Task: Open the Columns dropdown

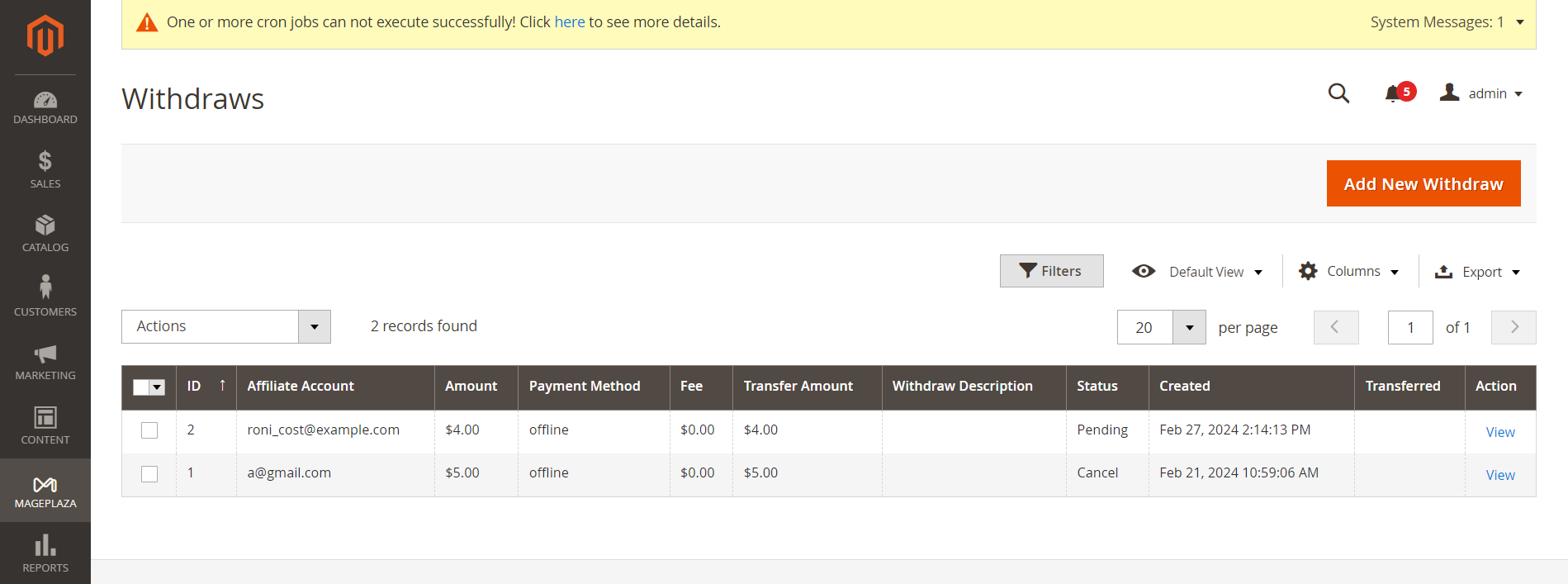Action: pos(1348,272)
